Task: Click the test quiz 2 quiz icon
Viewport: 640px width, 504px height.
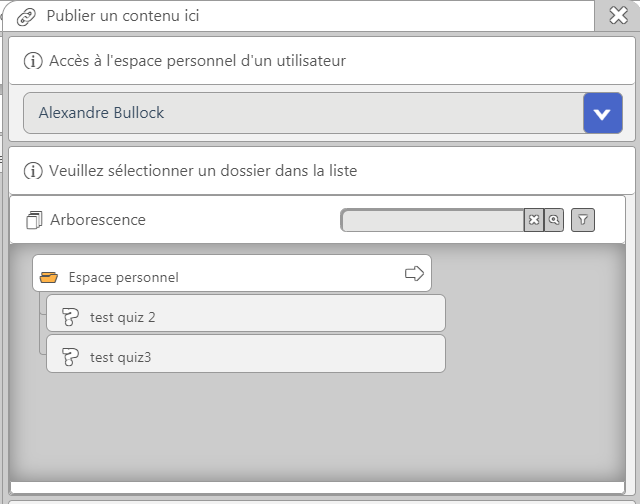Action: coord(70,317)
